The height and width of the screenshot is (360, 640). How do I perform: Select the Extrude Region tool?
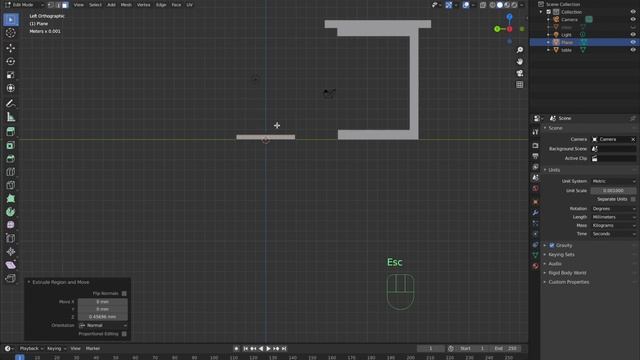tap(11, 132)
